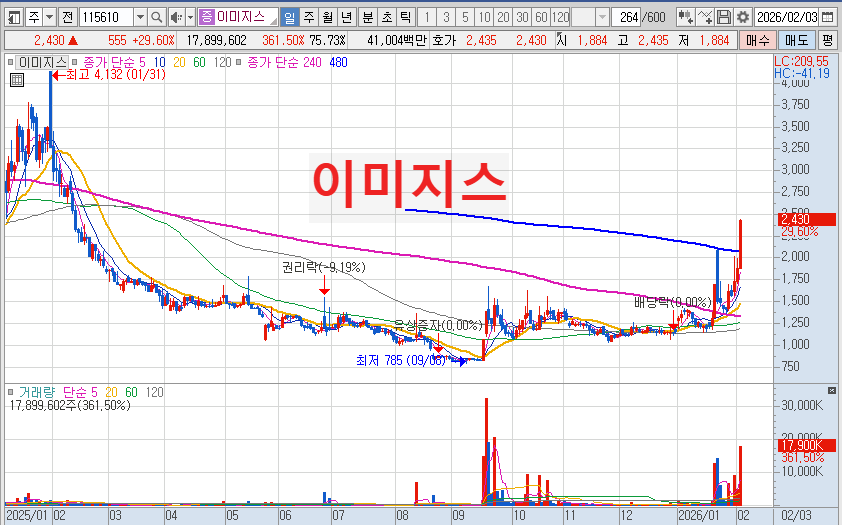Viewport: 842px width, 525px height.
Task: Save chart using the floppy disk icon
Action: (x=724, y=18)
